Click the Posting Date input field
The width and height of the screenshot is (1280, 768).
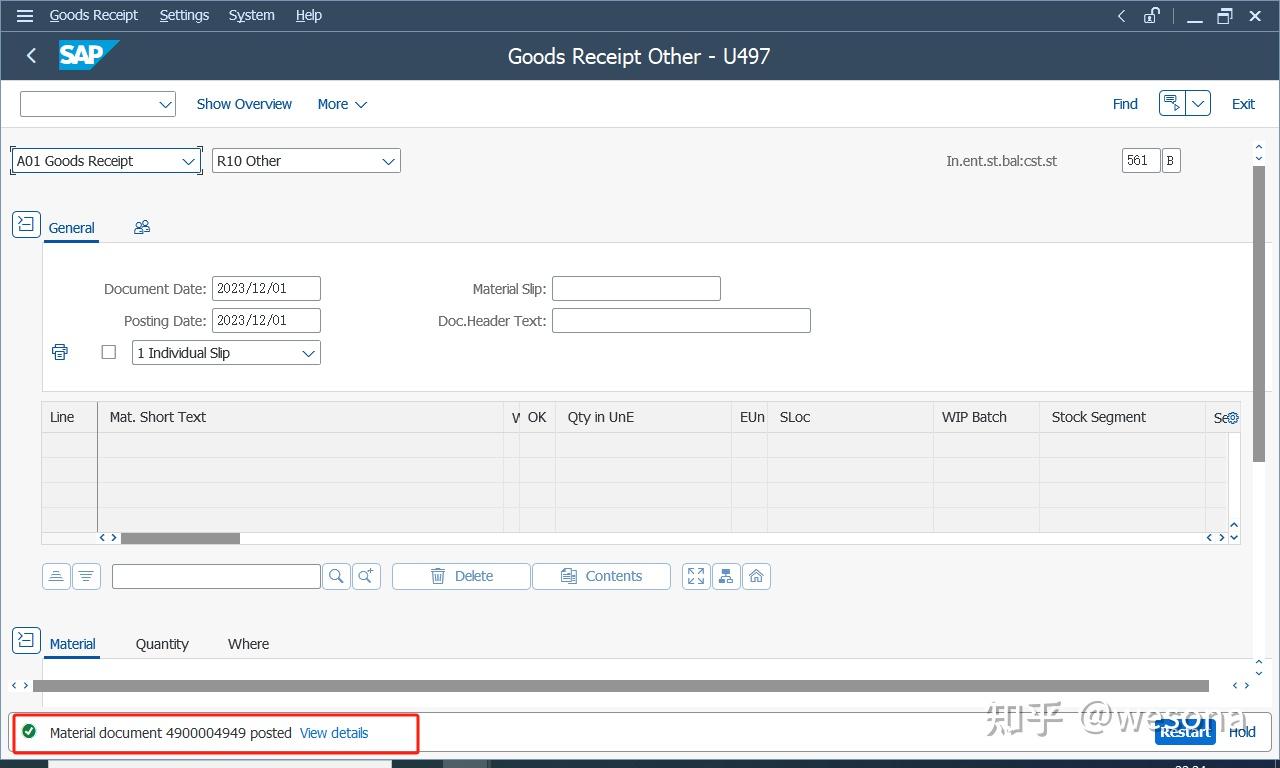pyautogui.click(x=266, y=320)
